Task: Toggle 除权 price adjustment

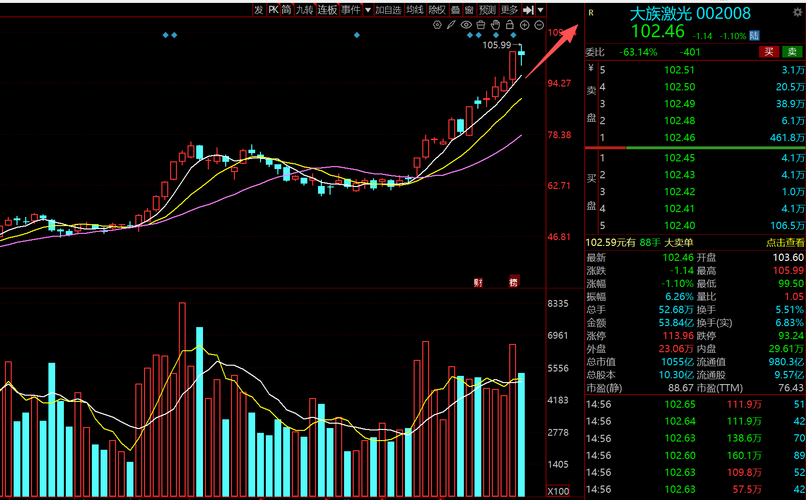Action: [x=437, y=10]
